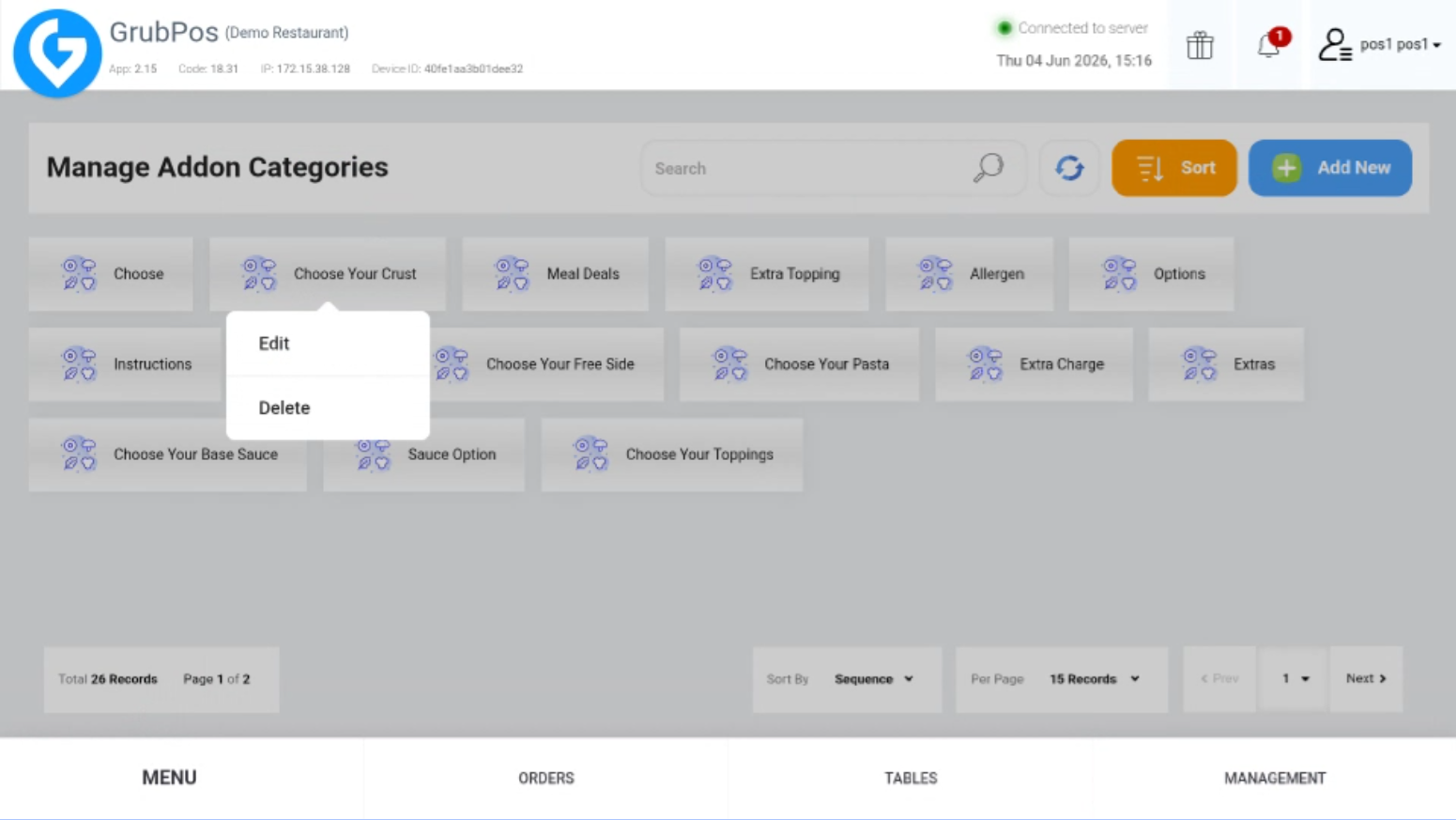The width and height of the screenshot is (1456, 820).
Task: Switch to the ORDERS tab
Action: [546, 778]
